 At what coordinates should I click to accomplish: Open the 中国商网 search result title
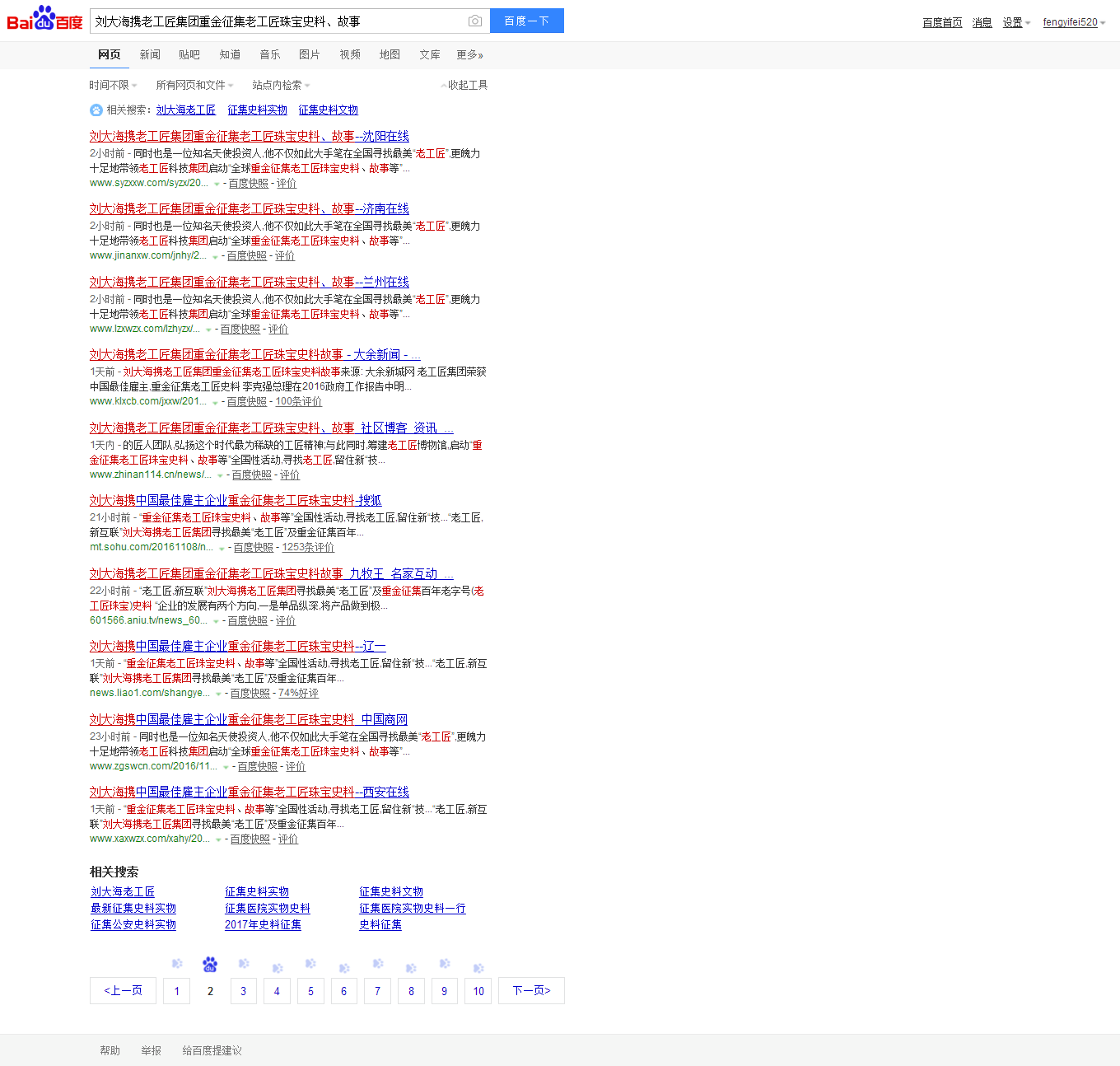(x=249, y=720)
